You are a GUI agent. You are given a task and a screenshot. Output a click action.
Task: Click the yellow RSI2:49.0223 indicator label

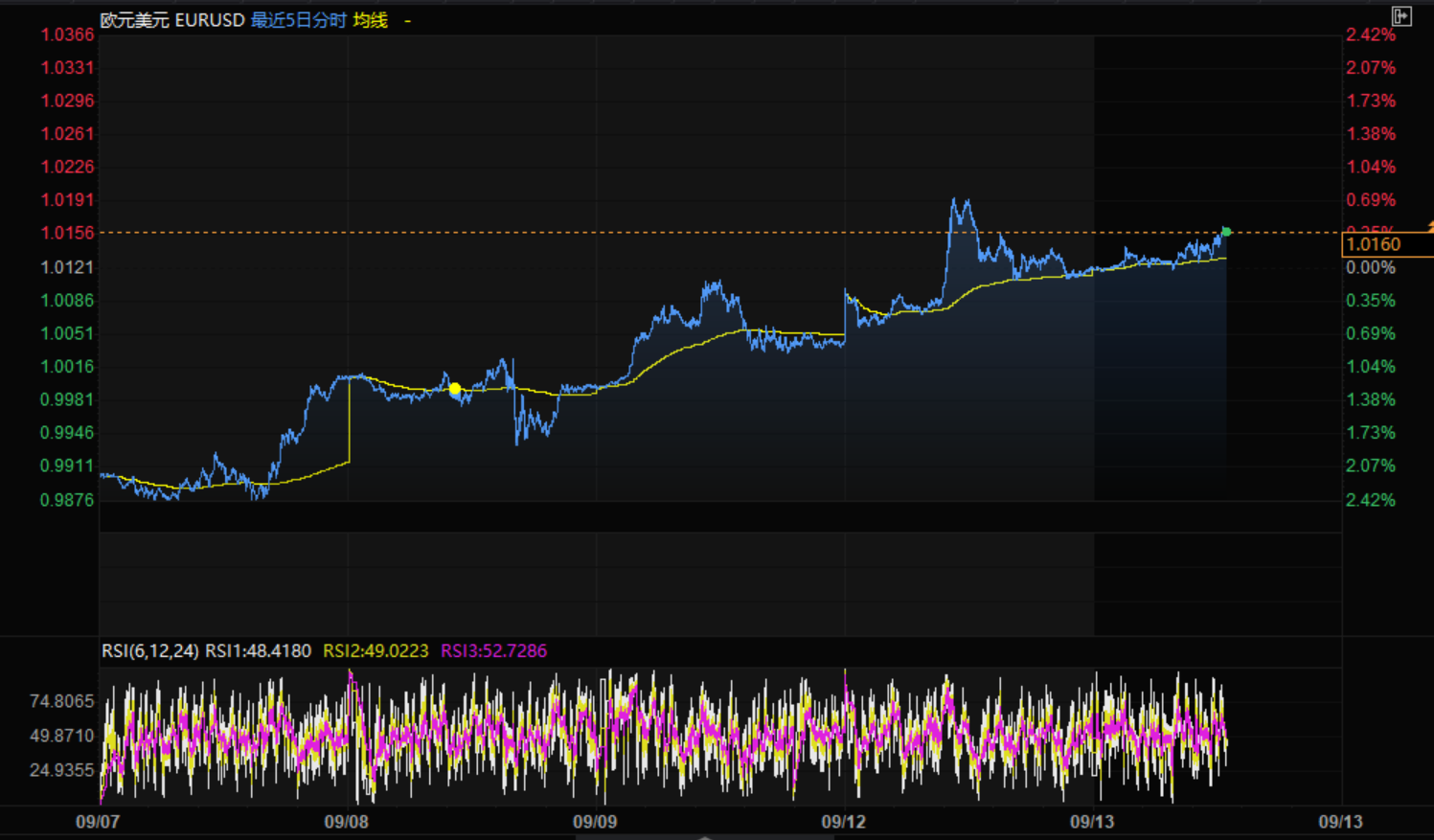point(376,651)
